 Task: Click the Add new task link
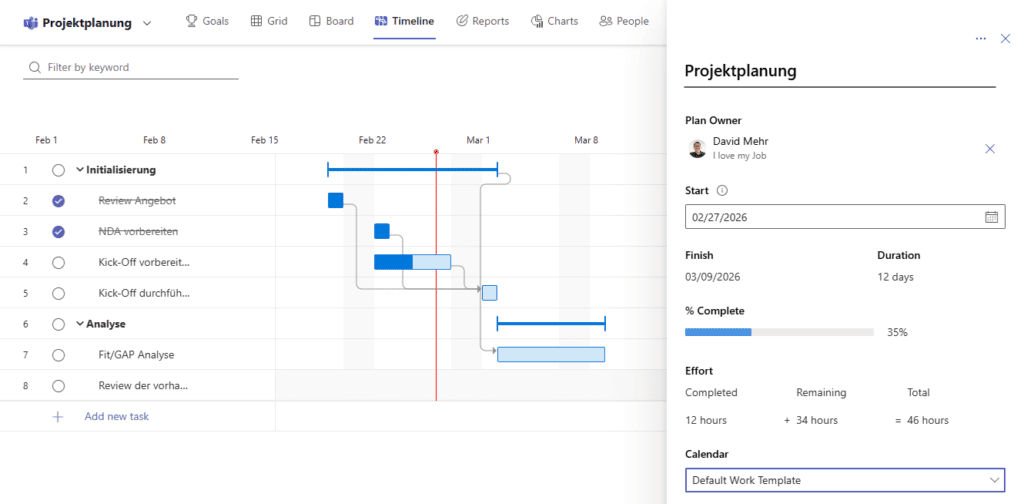(x=116, y=416)
